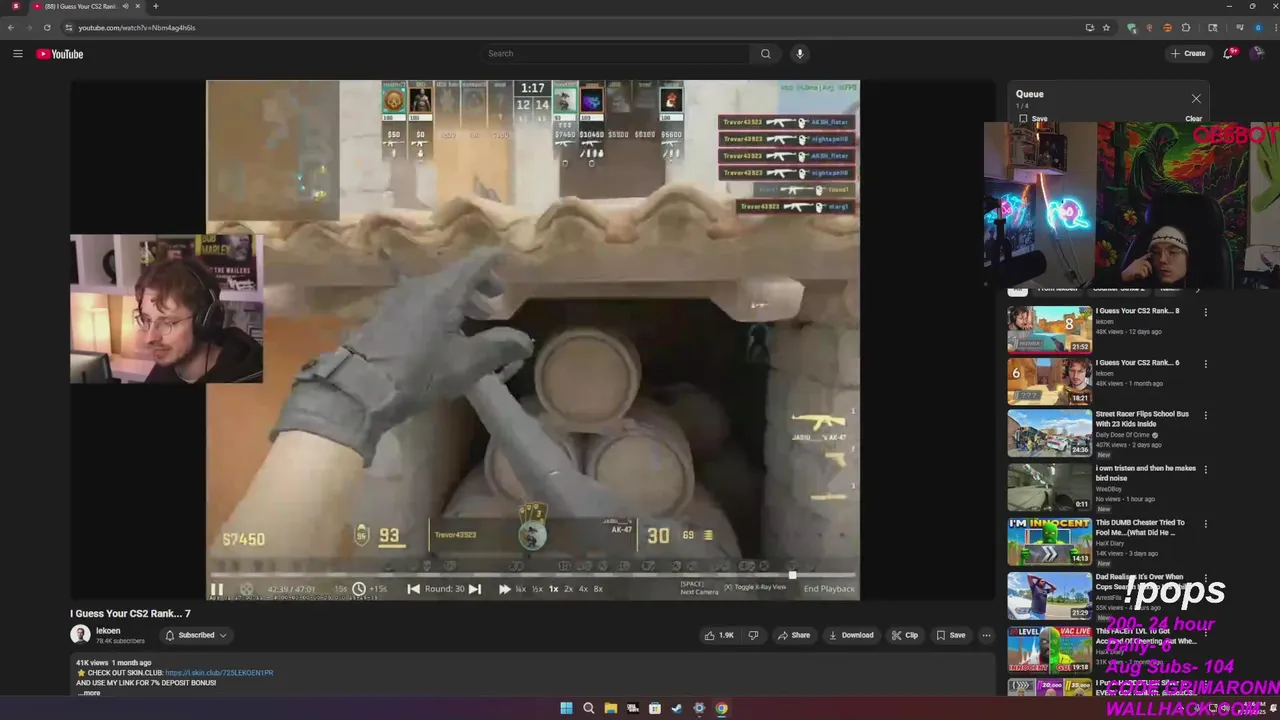Open the Create menu button
This screenshot has height=720, width=1280.
[1188, 54]
